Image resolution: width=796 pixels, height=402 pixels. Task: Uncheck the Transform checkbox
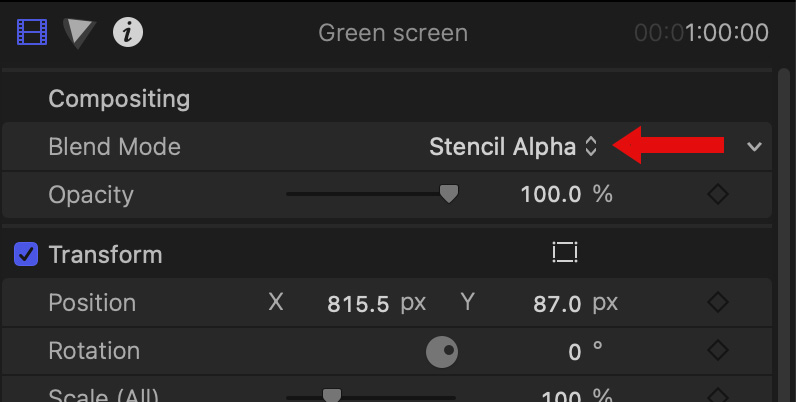pos(26,255)
